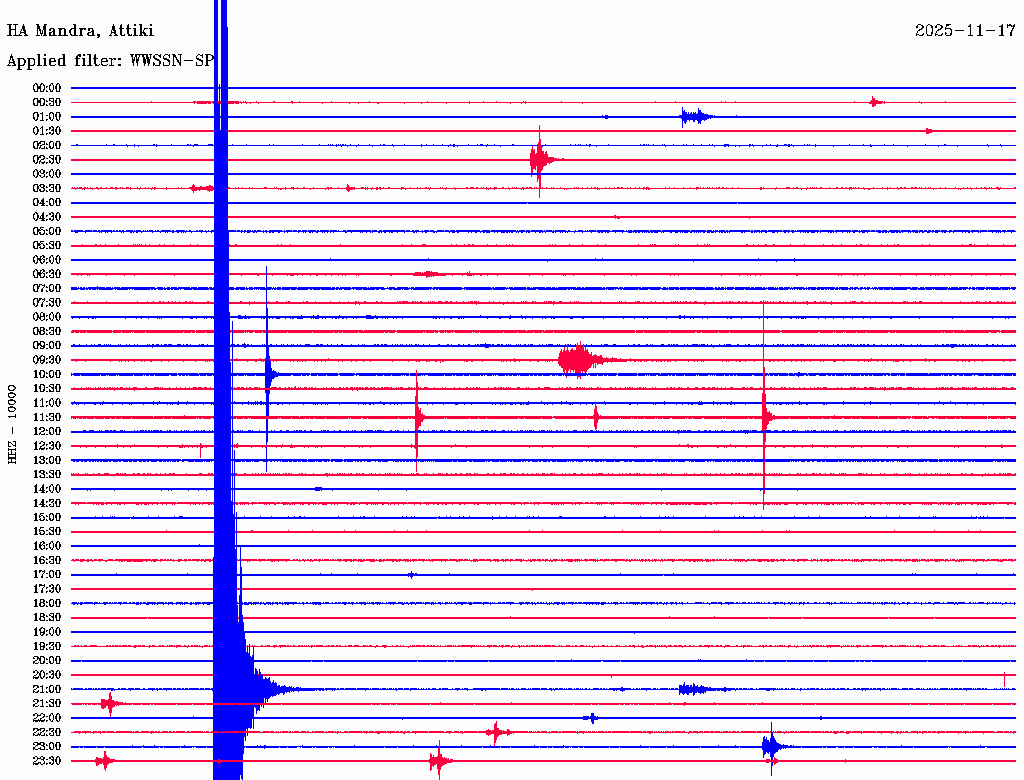This screenshot has width=1024, height=780.
Task: Select the 01:30 time label
Action: pyautogui.click(x=47, y=131)
